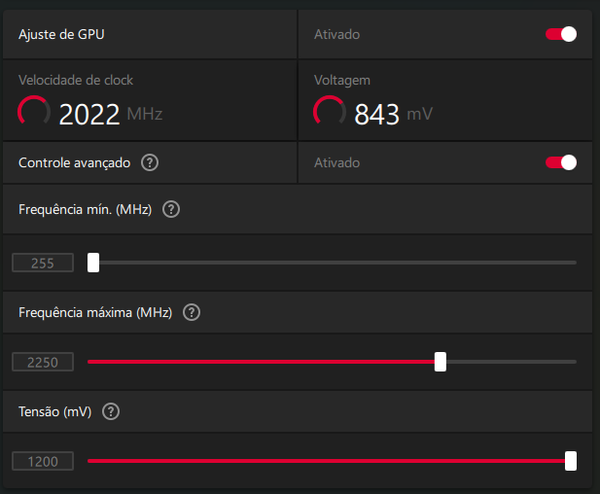The height and width of the screenshot is (494, 600).
Task: Click the max frequency input showing 2250
Action: pyautogui.click(x=43, y=362)
